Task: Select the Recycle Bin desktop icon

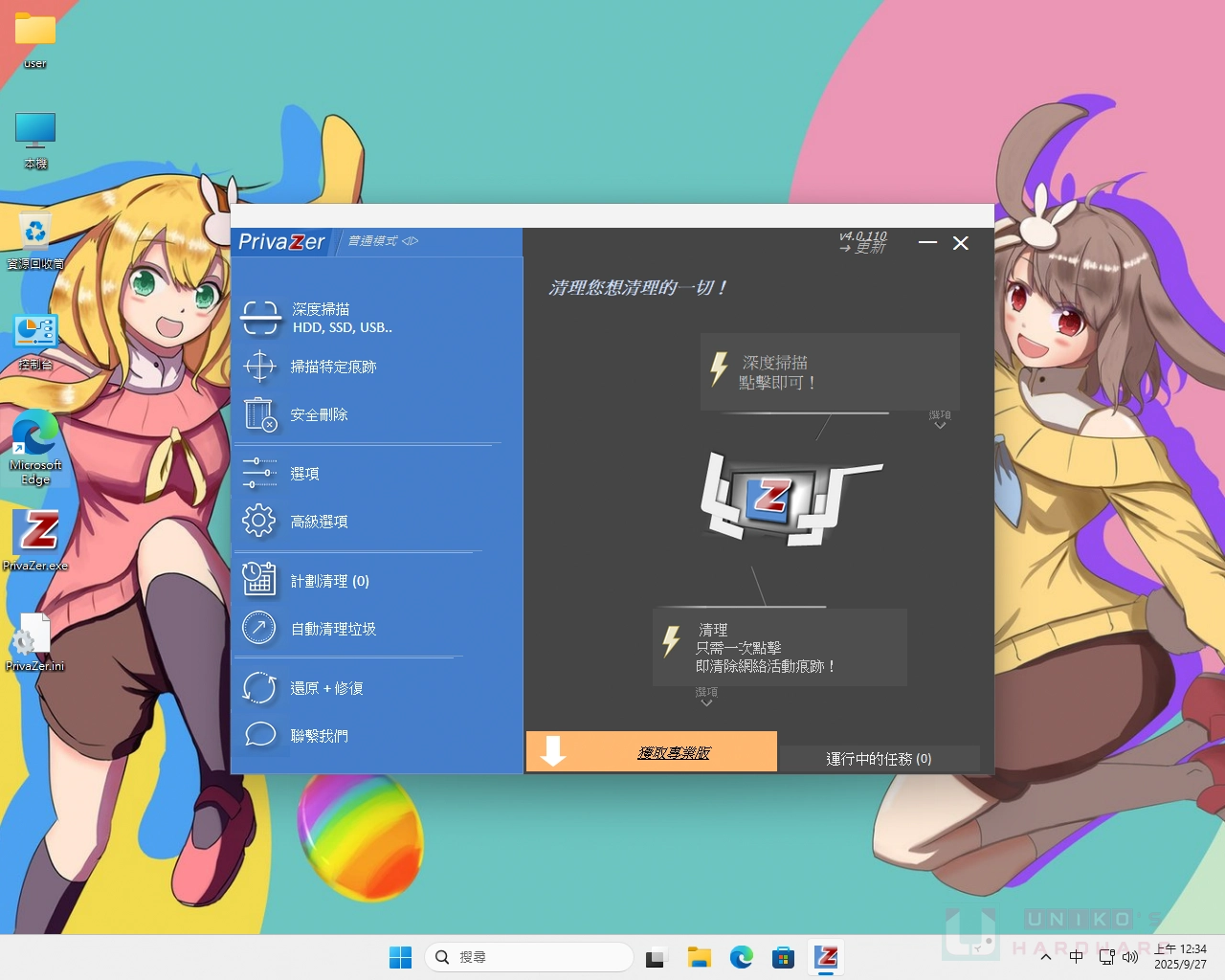Action: (35, 239)
